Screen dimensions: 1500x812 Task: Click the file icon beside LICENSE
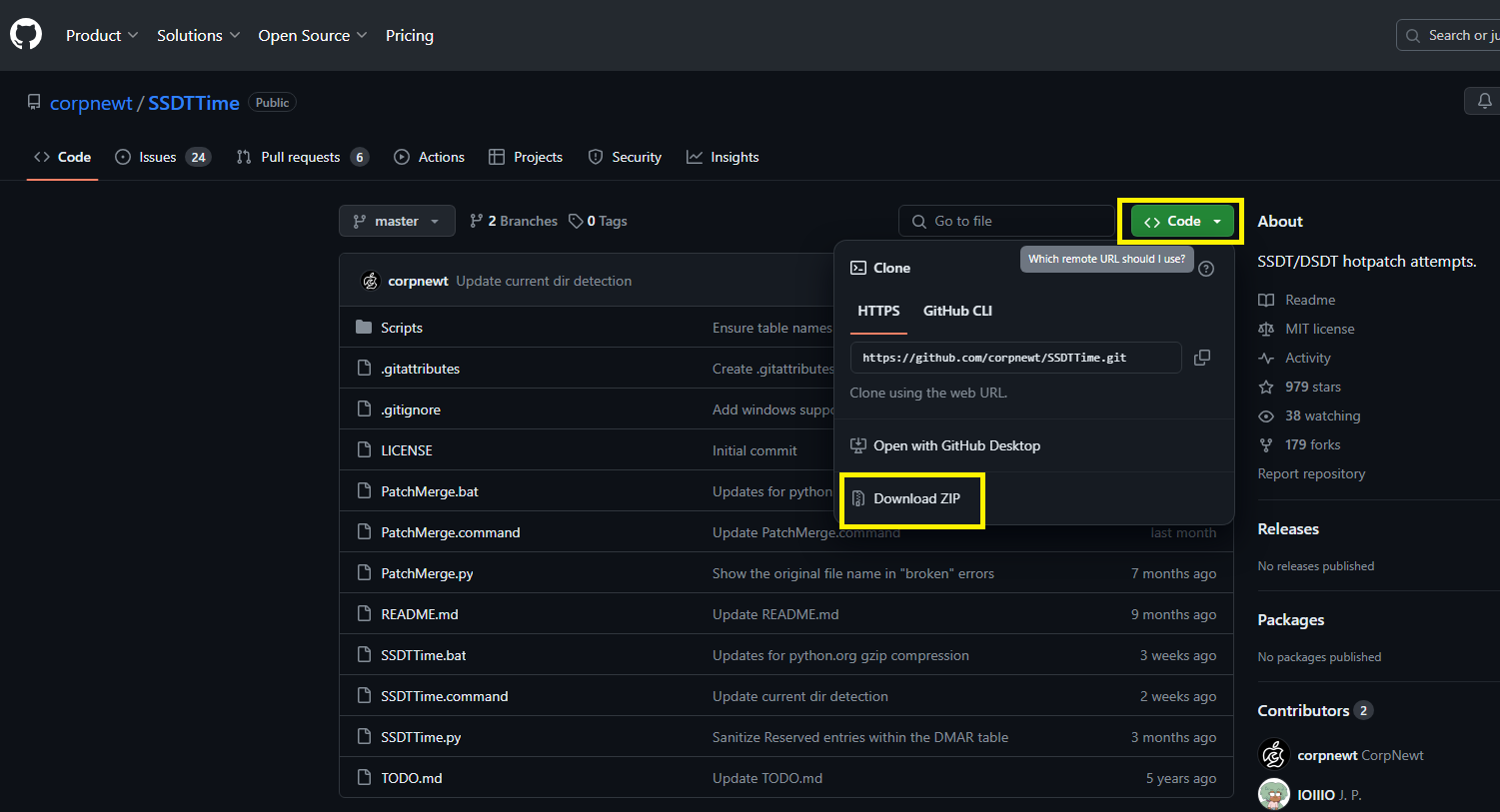pyautogui.click(x=364, y=450)
